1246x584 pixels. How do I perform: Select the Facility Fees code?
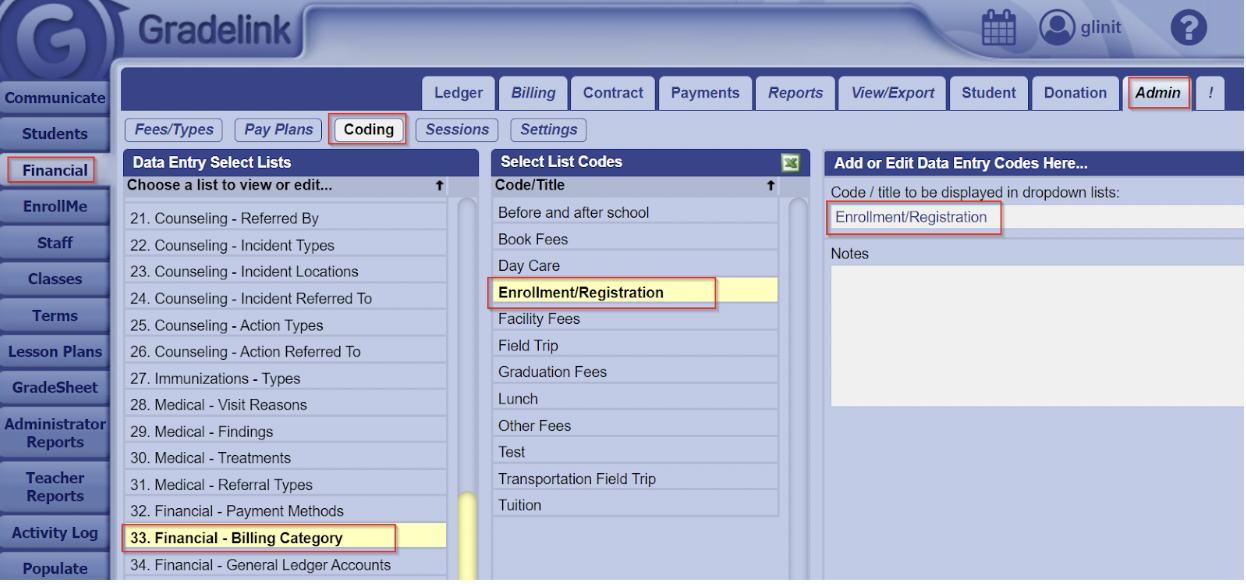pos(635,319)
